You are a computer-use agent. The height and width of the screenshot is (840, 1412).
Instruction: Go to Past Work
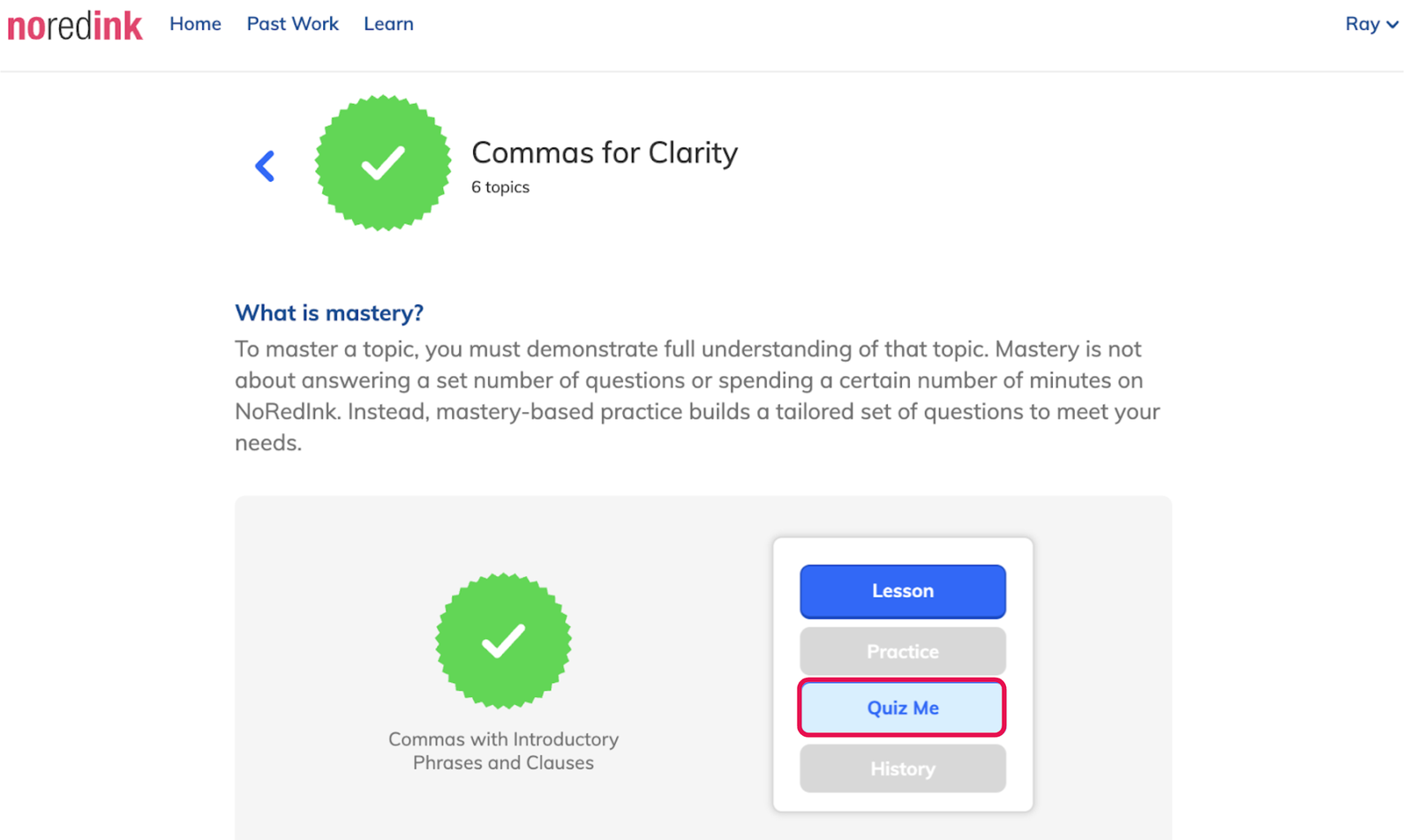(x=292, y=24)
